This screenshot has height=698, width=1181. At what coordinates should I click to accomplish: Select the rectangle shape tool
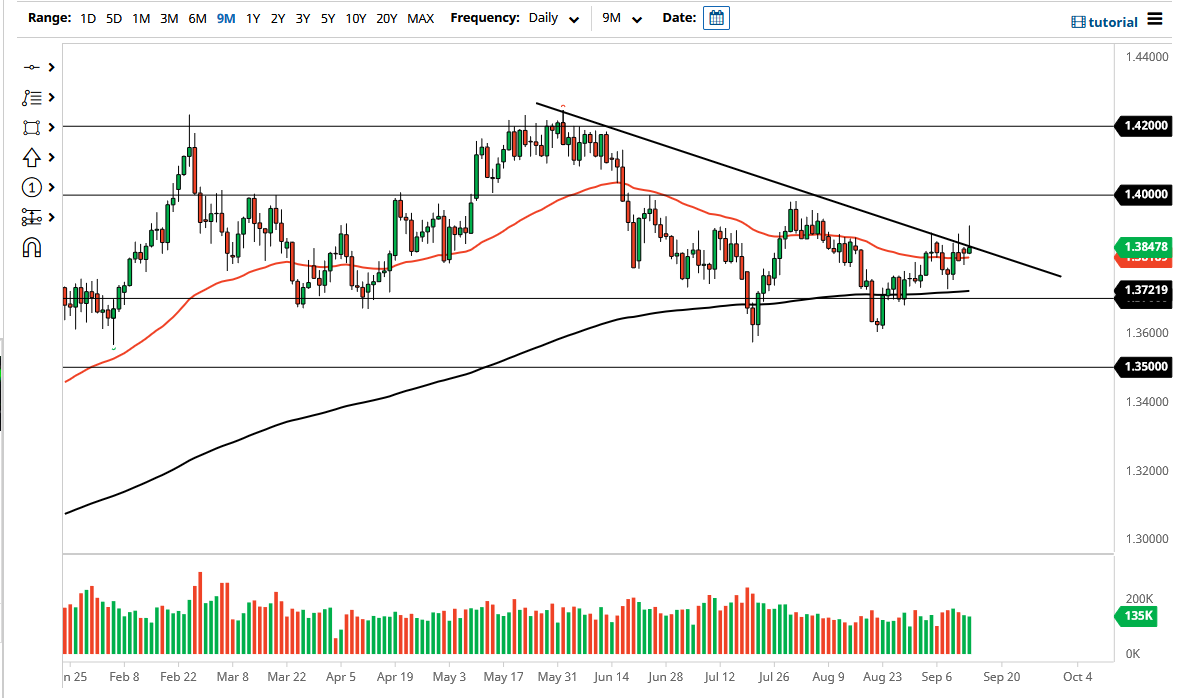pyautogui.click(x=33, y=127)
